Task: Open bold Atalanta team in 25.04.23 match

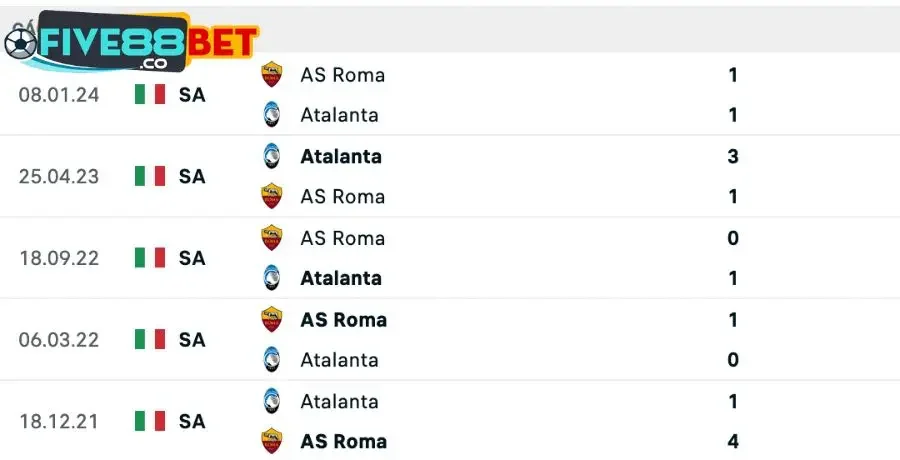Action: pos(341,156)
